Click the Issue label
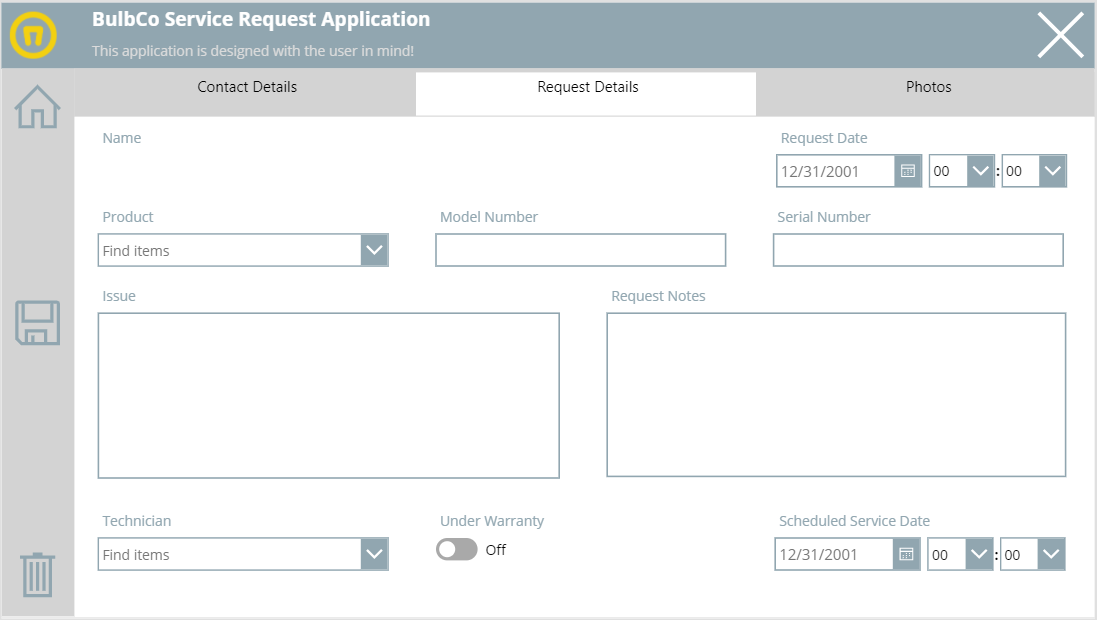This screenshot has height=620, width=1097. point(119,296)
